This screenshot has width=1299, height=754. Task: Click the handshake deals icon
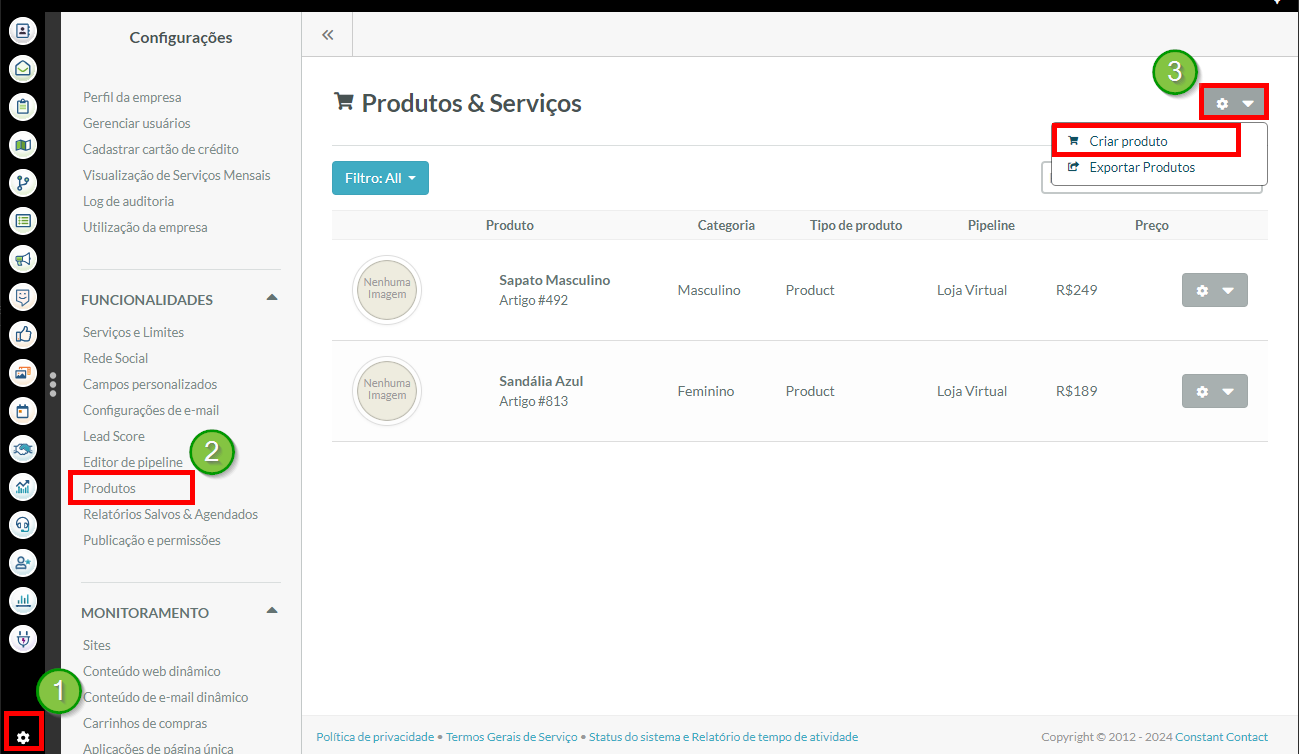coord(23,449)
